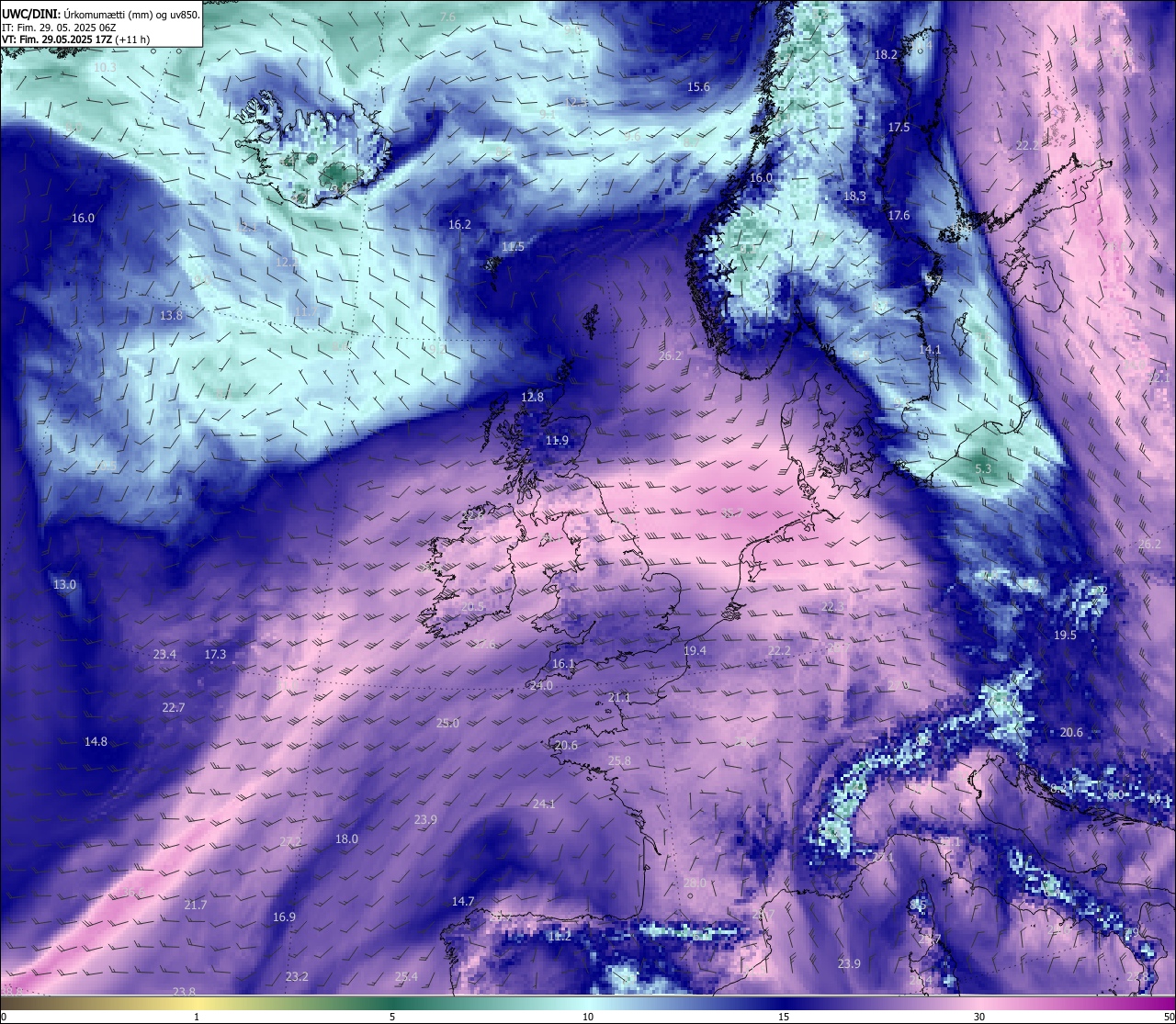Image resolution: width=1176 pixels, height=1024 pixels.
Task: Click the 24.0 value off Cornwall
Action: (541, 685)
